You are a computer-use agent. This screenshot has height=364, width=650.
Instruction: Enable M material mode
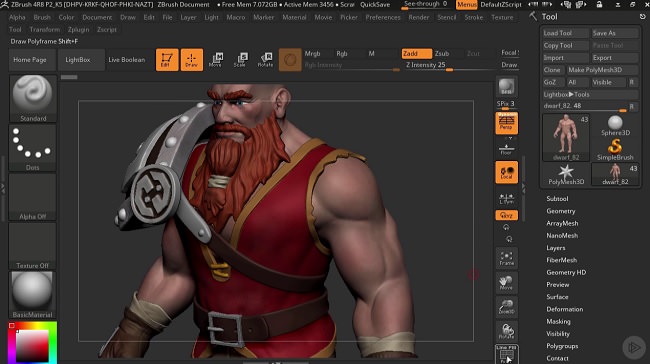coord(371,53)
